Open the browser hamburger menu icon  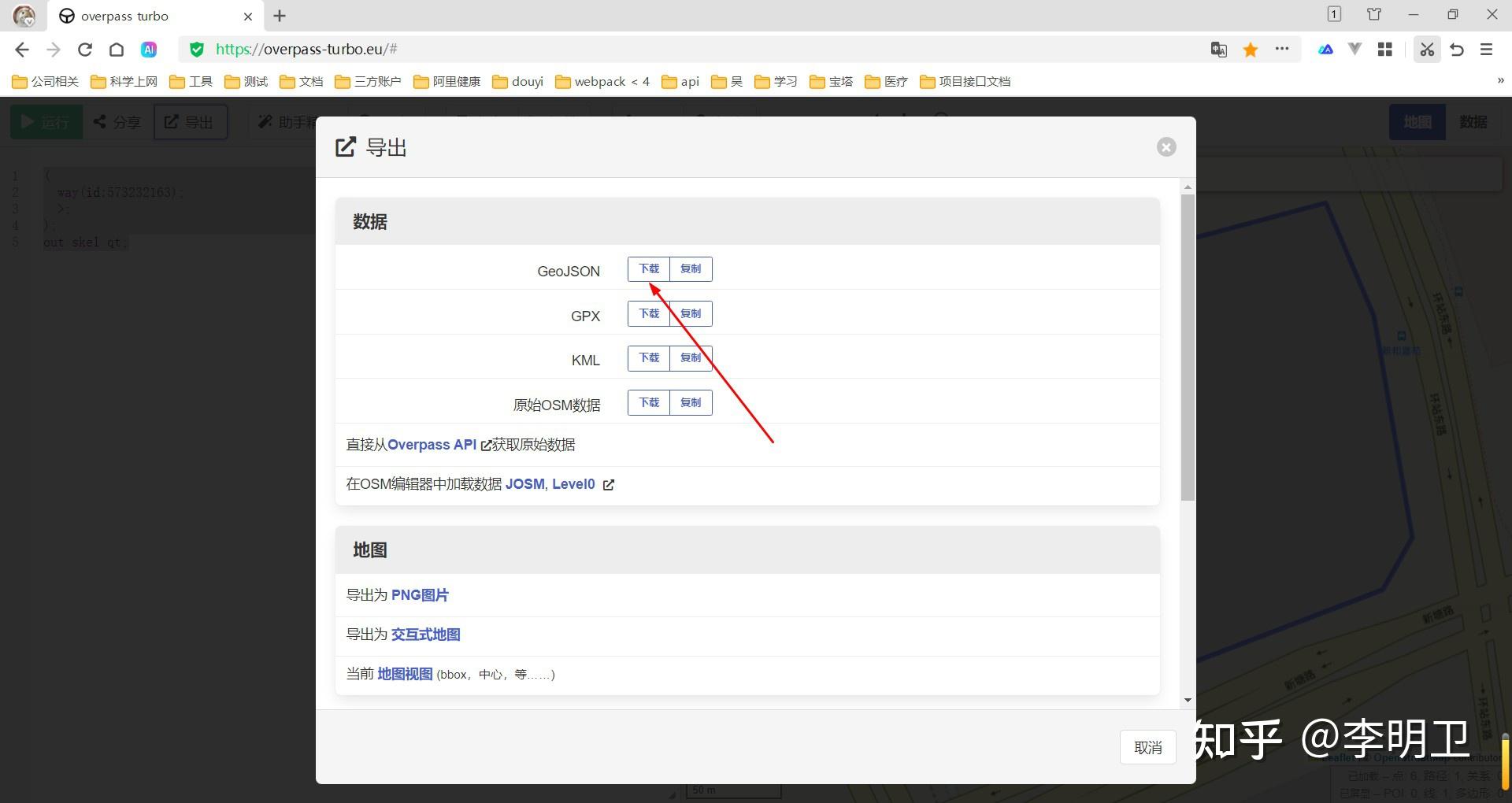pos(1486,50)
